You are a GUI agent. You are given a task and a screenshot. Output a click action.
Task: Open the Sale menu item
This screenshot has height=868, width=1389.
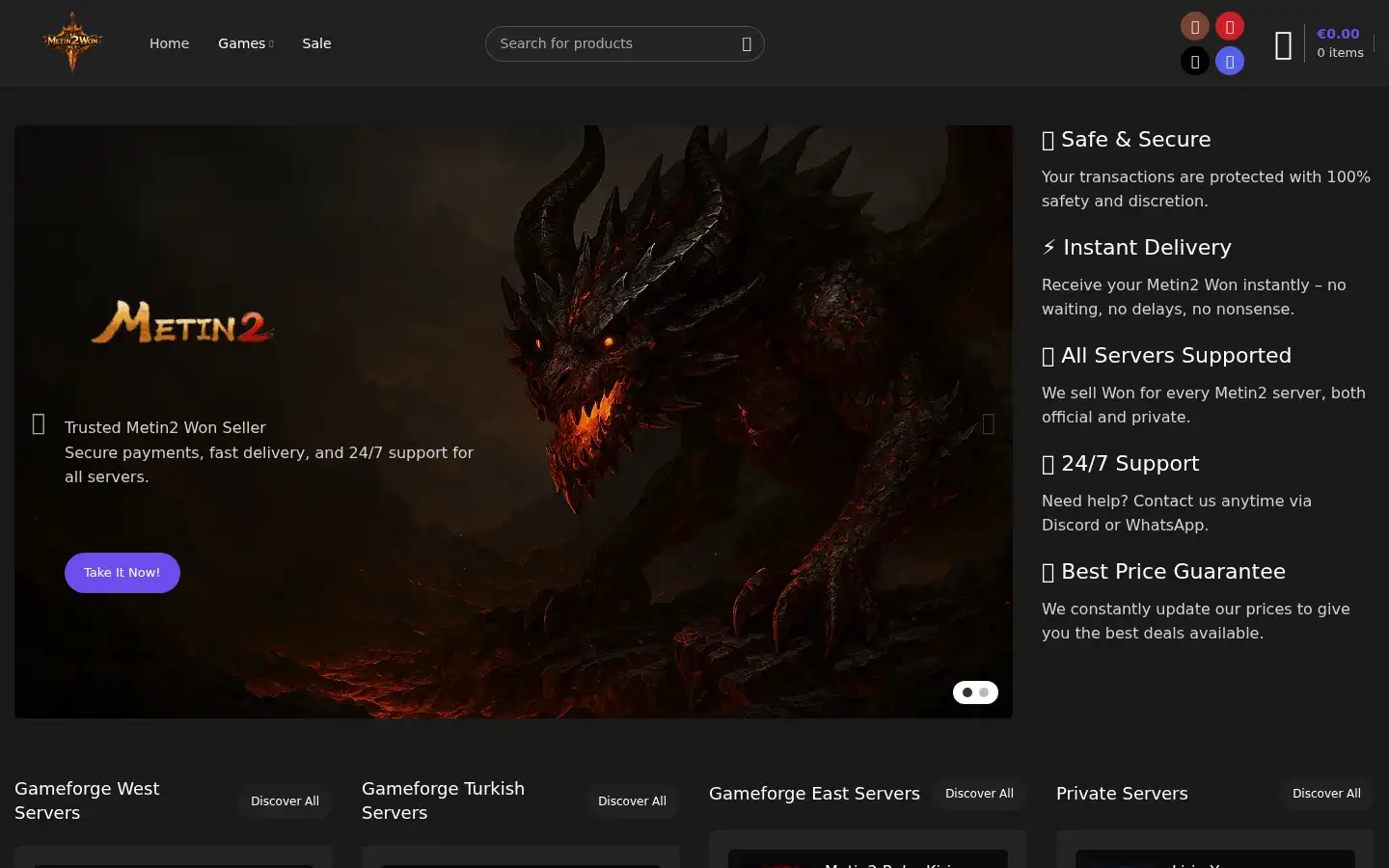pyautogui.click(x=316, y=43)
